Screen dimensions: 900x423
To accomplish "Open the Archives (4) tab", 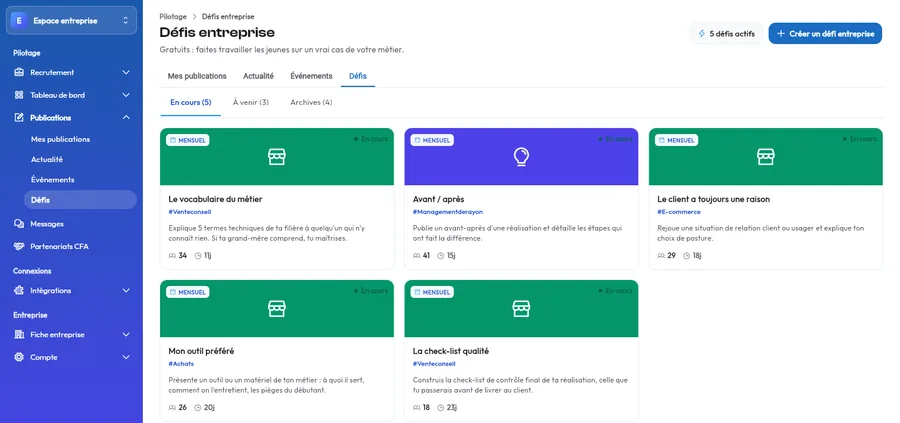I will coord(311,103).
